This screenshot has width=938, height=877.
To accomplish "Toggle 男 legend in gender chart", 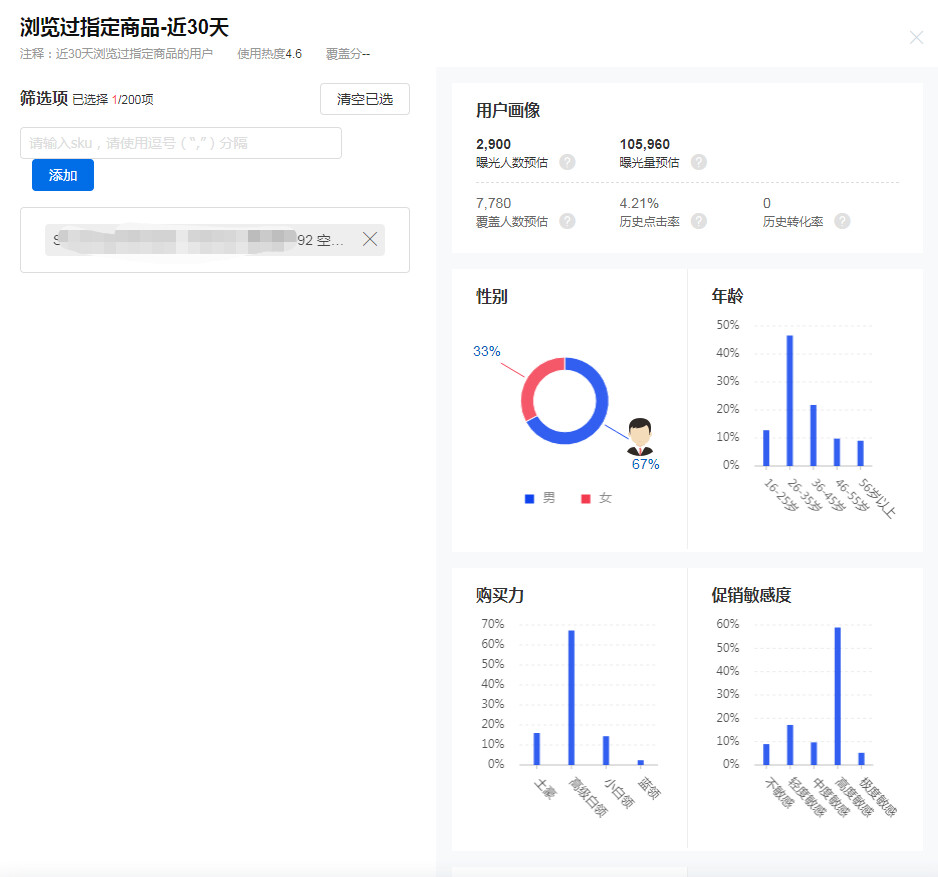I will 540,498.
